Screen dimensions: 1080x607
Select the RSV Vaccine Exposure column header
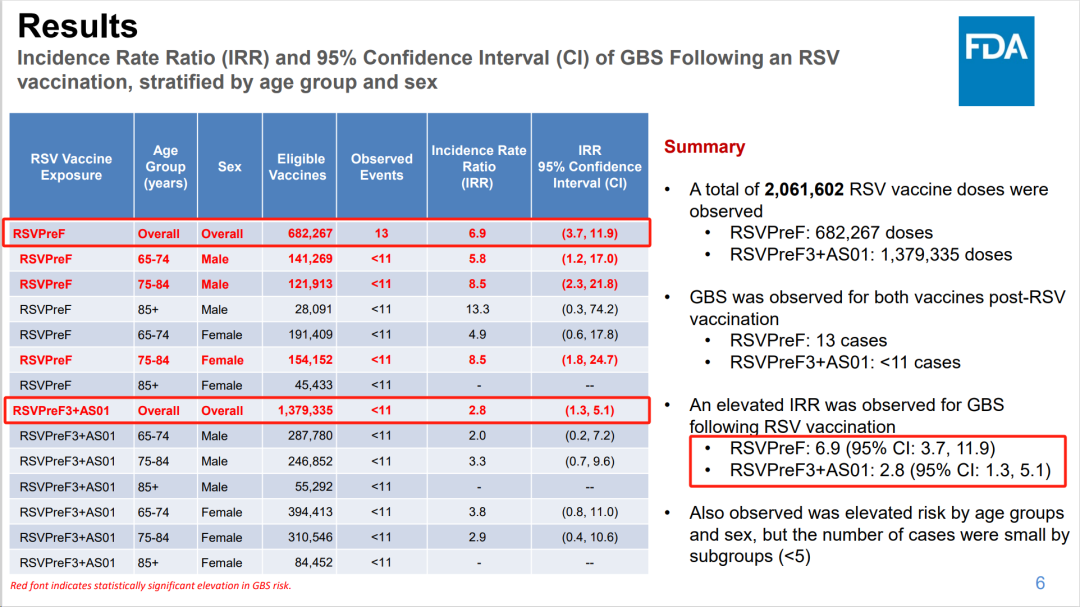(x=71, y=167)
